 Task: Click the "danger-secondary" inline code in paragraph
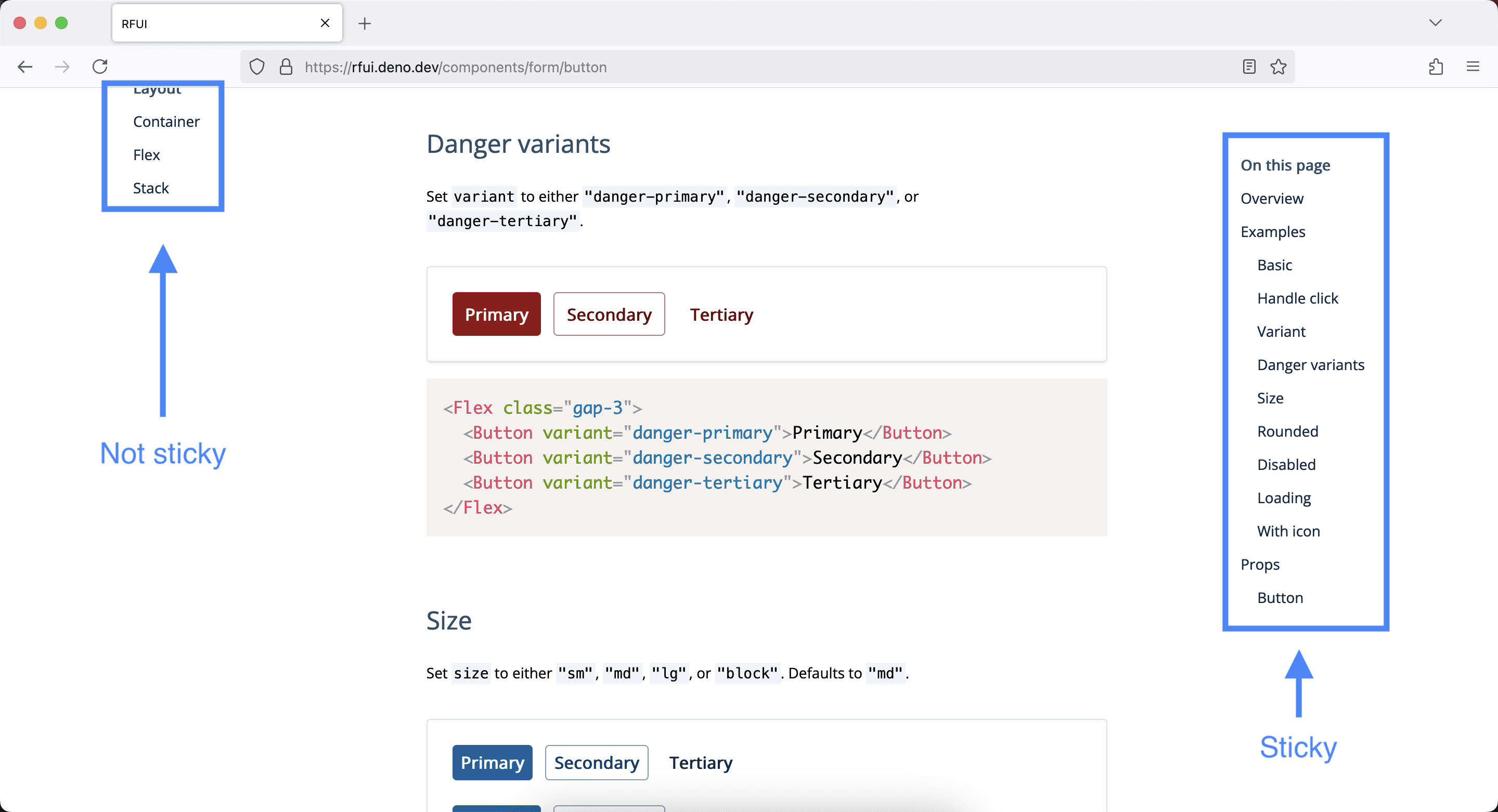(815, 197)
